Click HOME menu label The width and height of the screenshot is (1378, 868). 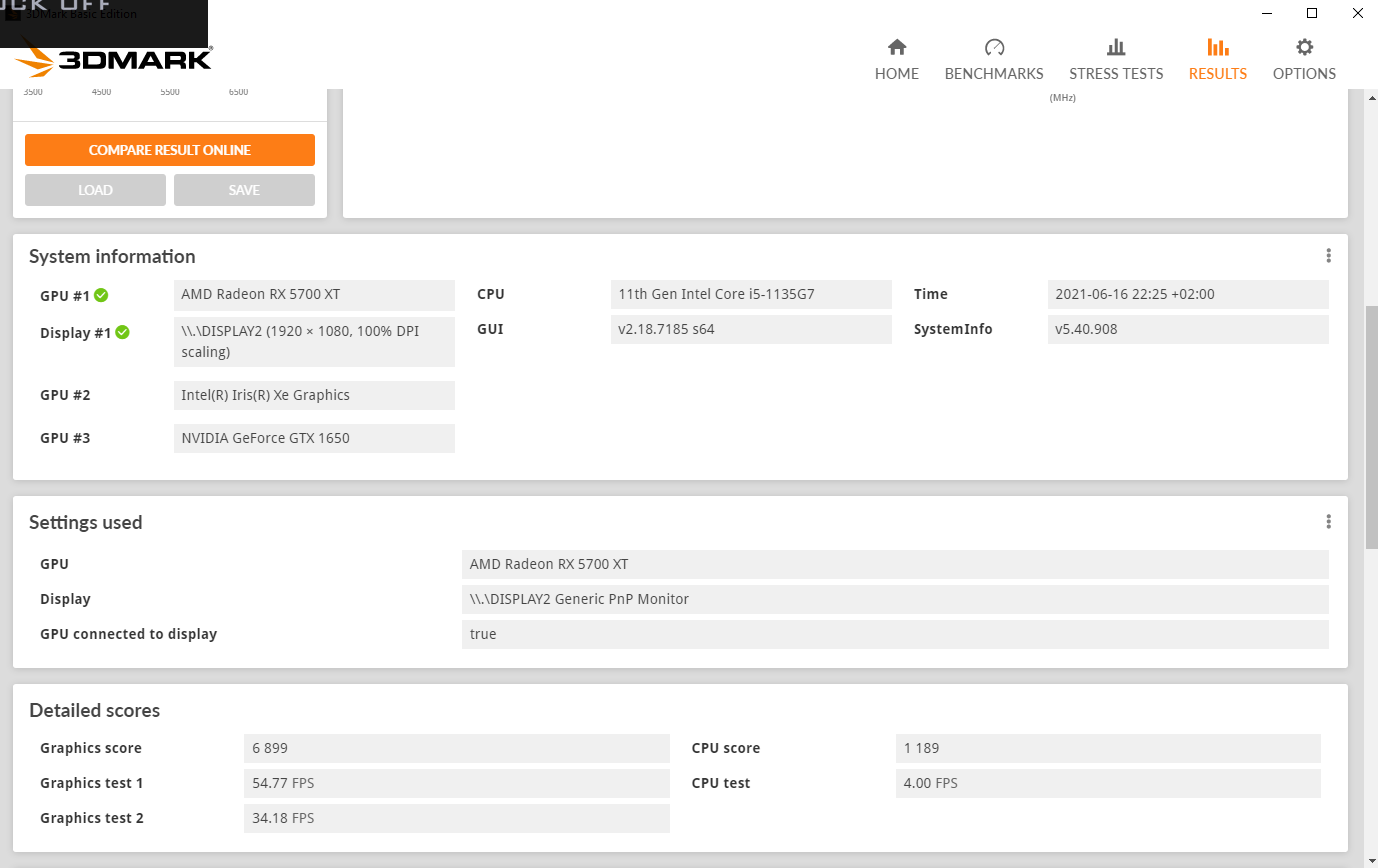click(897, 74)
